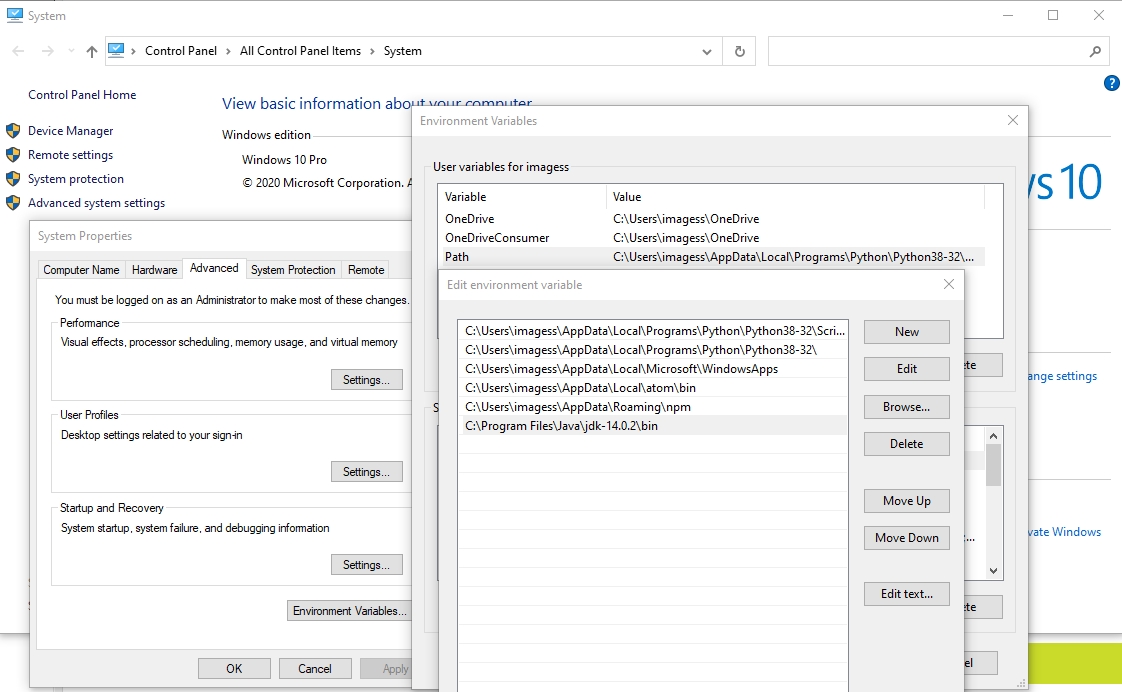Viewport: 1122px width, 692px height.
Task: Click shield icon beside Advanced system settings
Action: coord(13,203)
